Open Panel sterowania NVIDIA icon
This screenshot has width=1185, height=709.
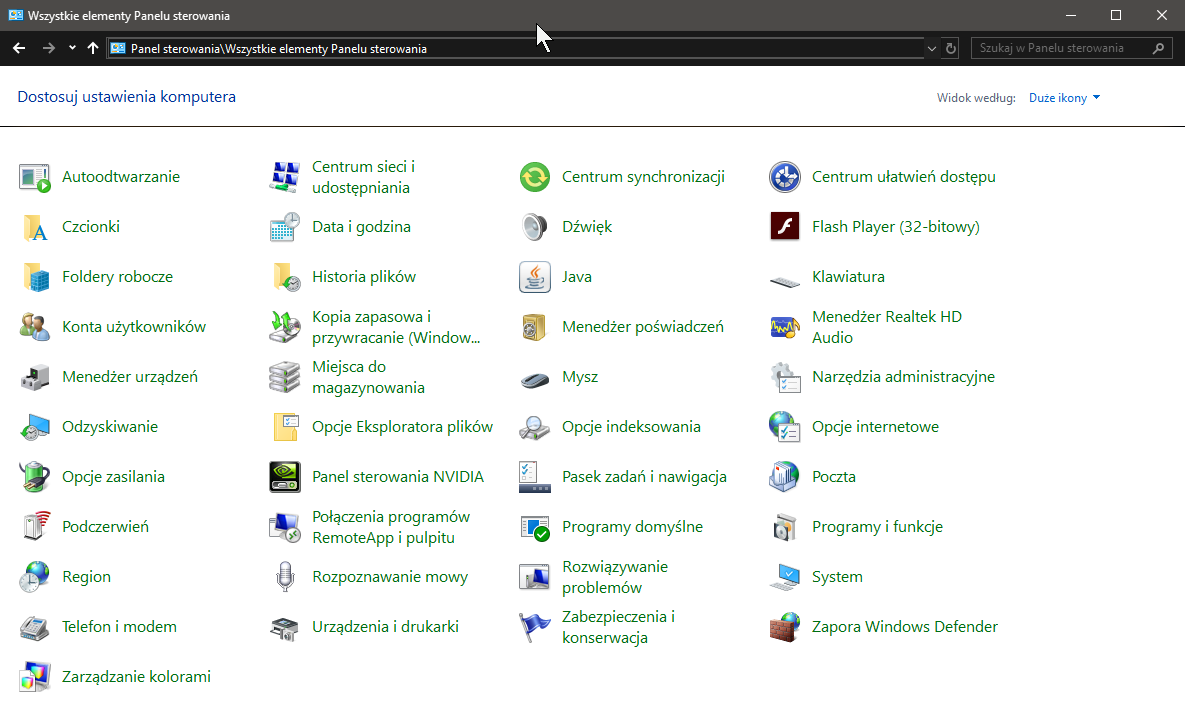tap(285, 477)
